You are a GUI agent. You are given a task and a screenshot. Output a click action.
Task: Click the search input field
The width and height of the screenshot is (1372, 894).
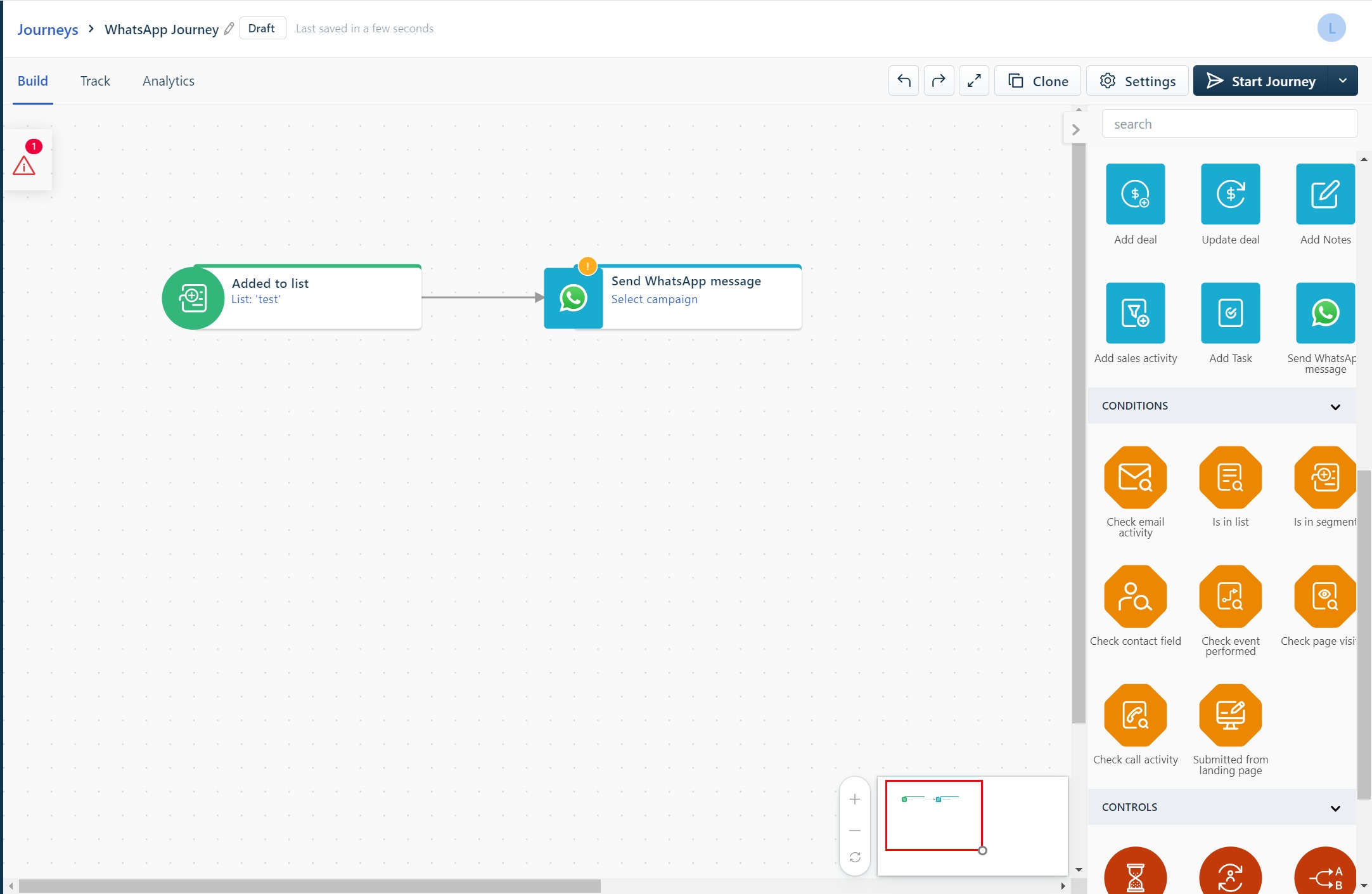coord(1229,124)
